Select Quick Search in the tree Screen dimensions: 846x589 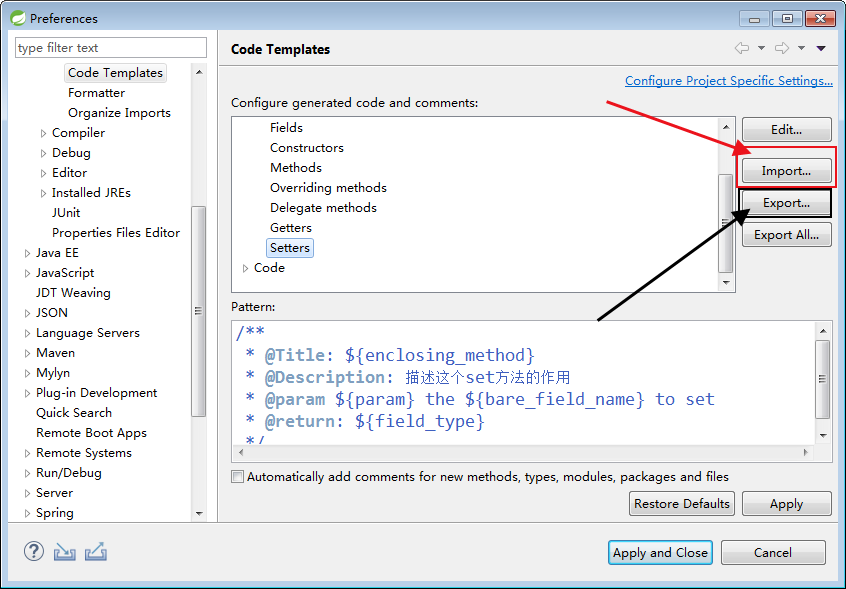(x=74, y=413)
